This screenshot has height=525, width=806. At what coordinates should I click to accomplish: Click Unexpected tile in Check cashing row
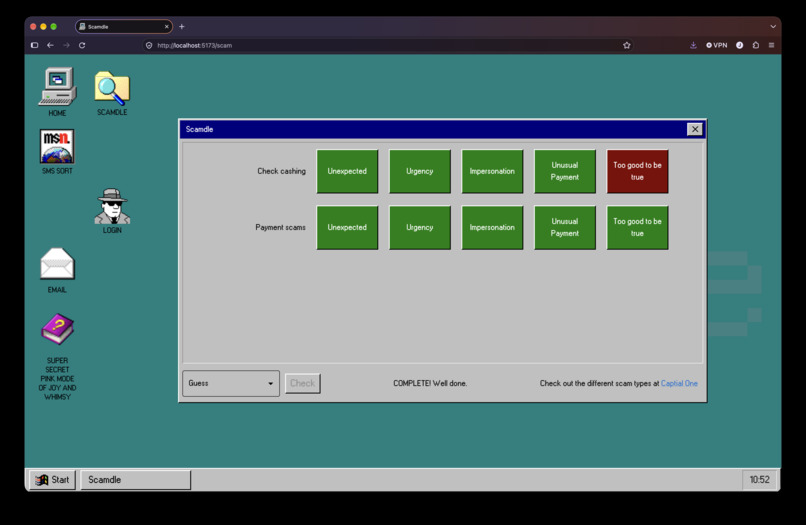[x=347, y=171]
